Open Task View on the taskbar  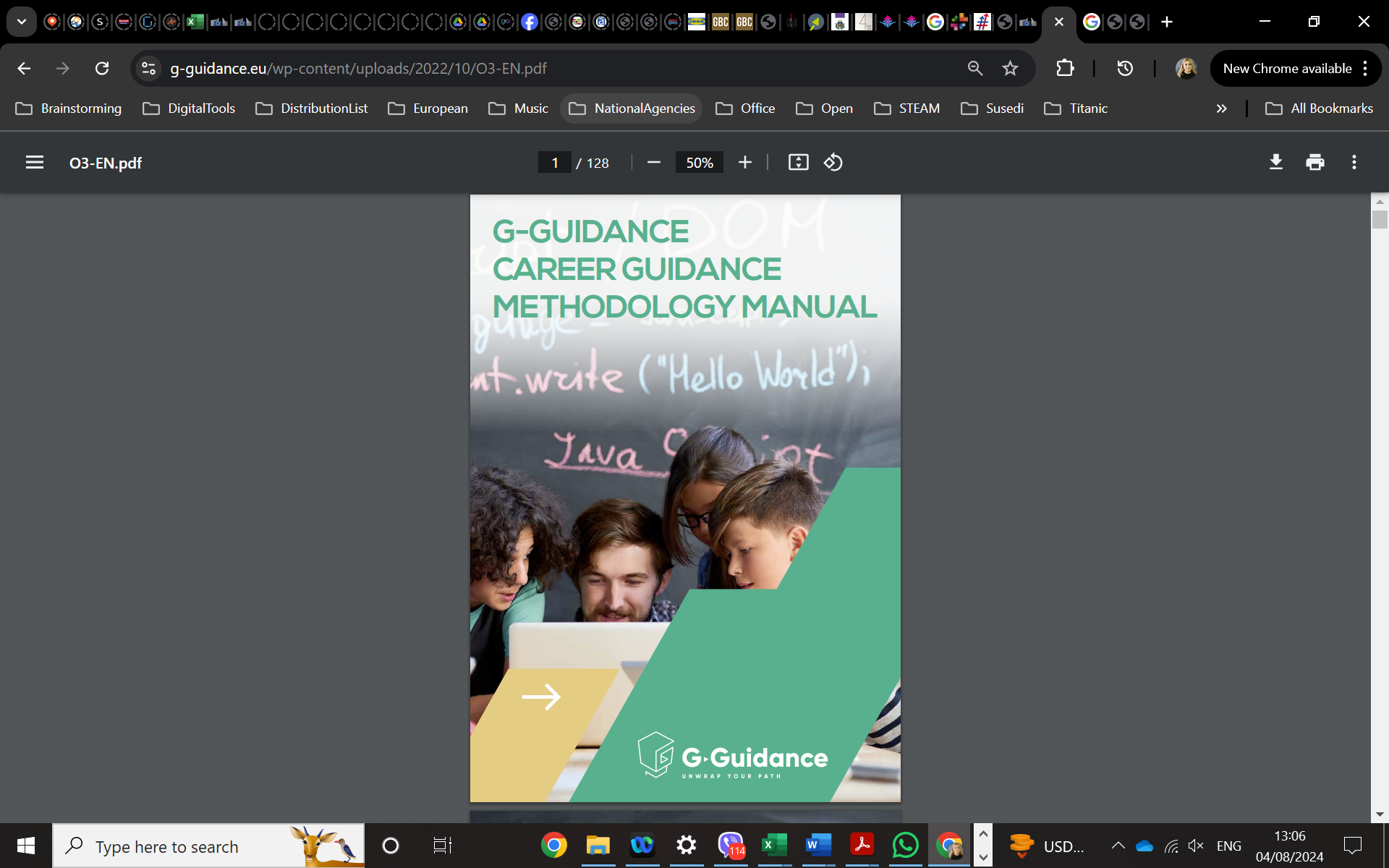pos(442,846)
